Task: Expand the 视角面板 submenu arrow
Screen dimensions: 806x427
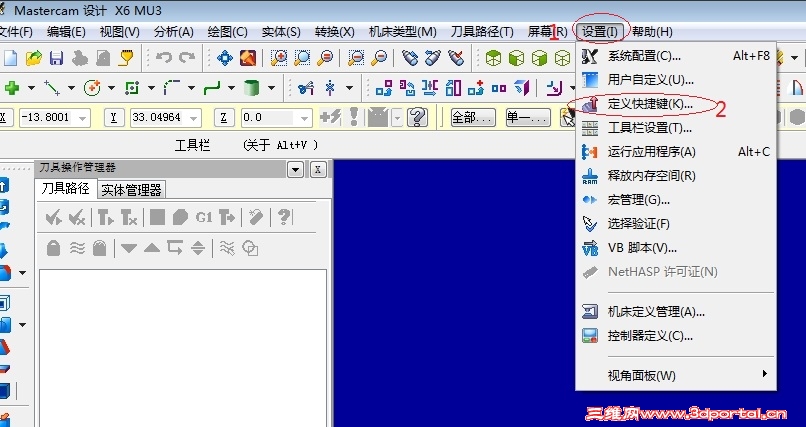Action: coord(765,374)
